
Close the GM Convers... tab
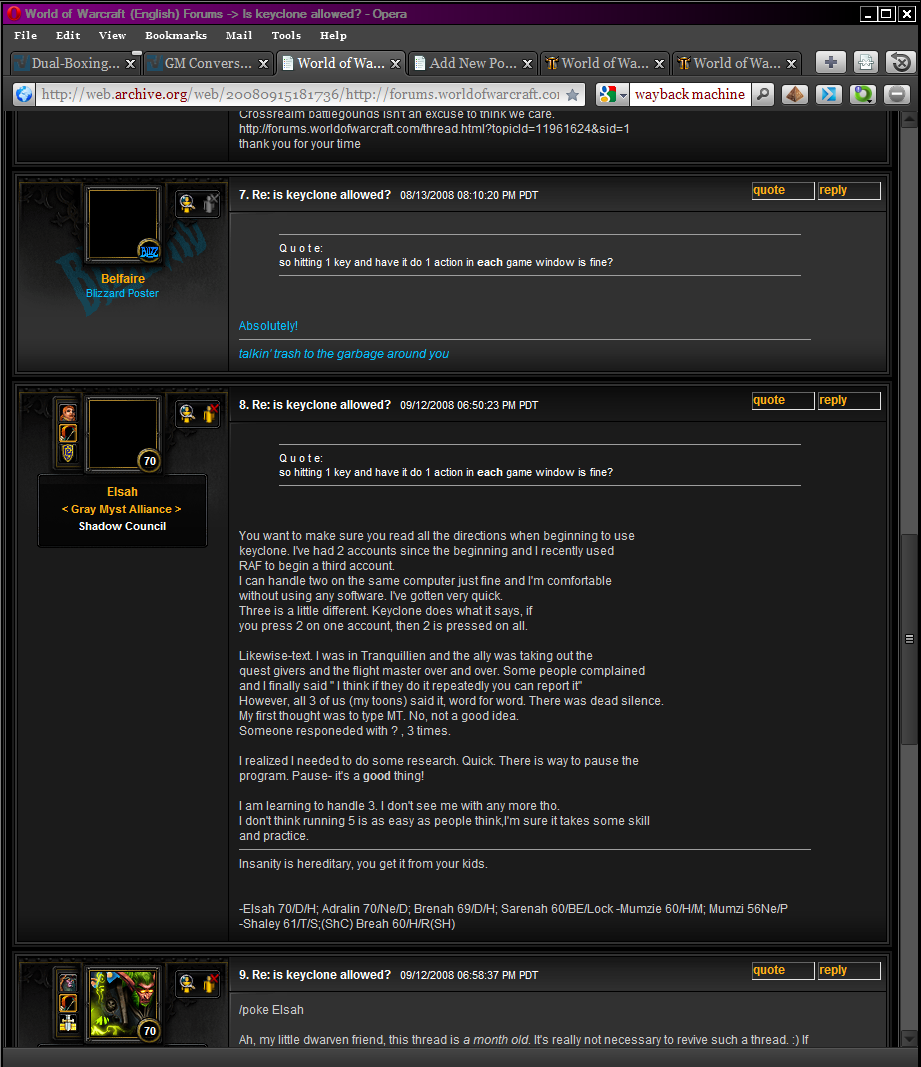click(x=263, y=64)
